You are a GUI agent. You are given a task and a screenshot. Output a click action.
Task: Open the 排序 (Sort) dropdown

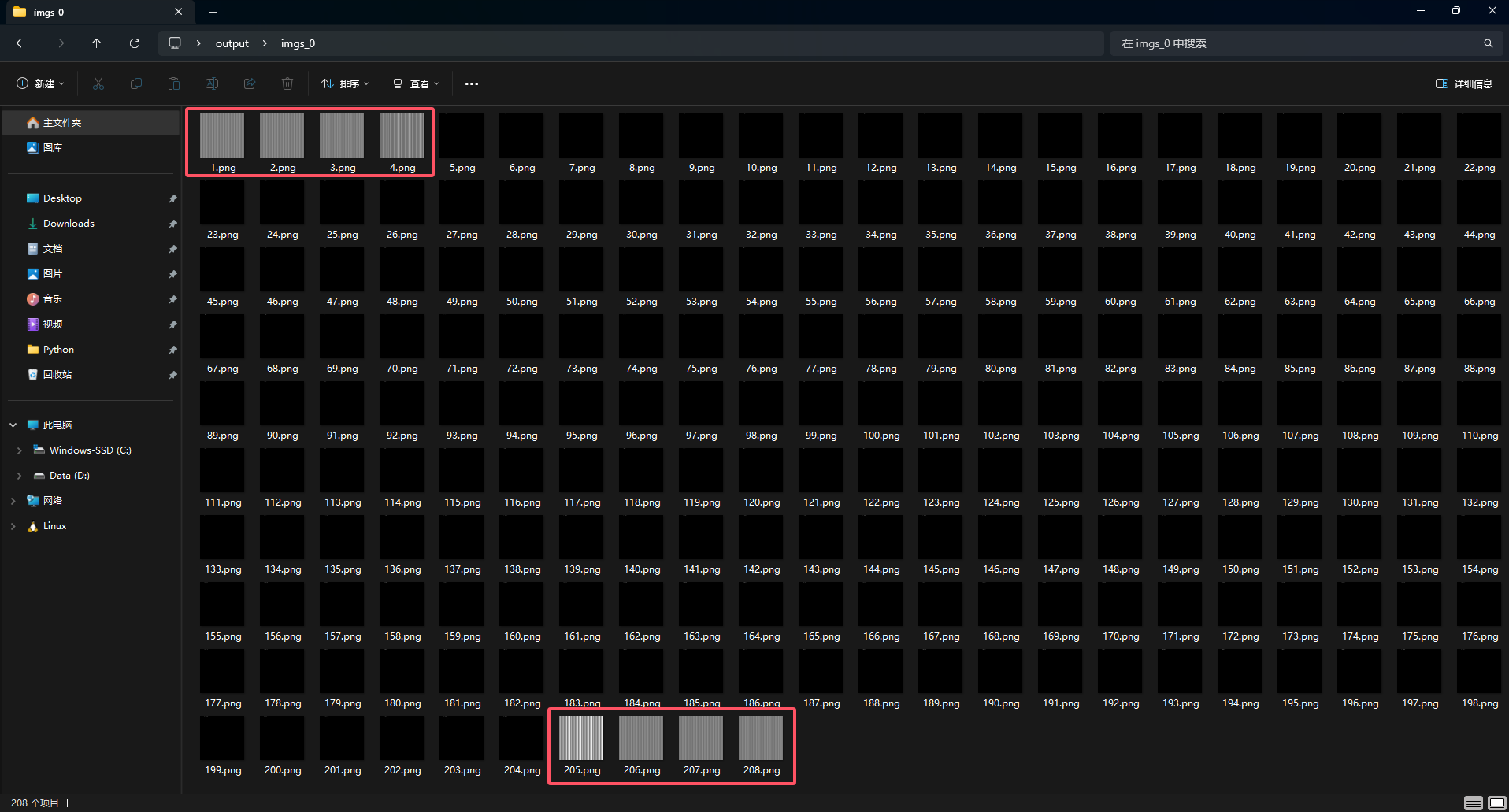pyautogui.click(x=345, y=83)
